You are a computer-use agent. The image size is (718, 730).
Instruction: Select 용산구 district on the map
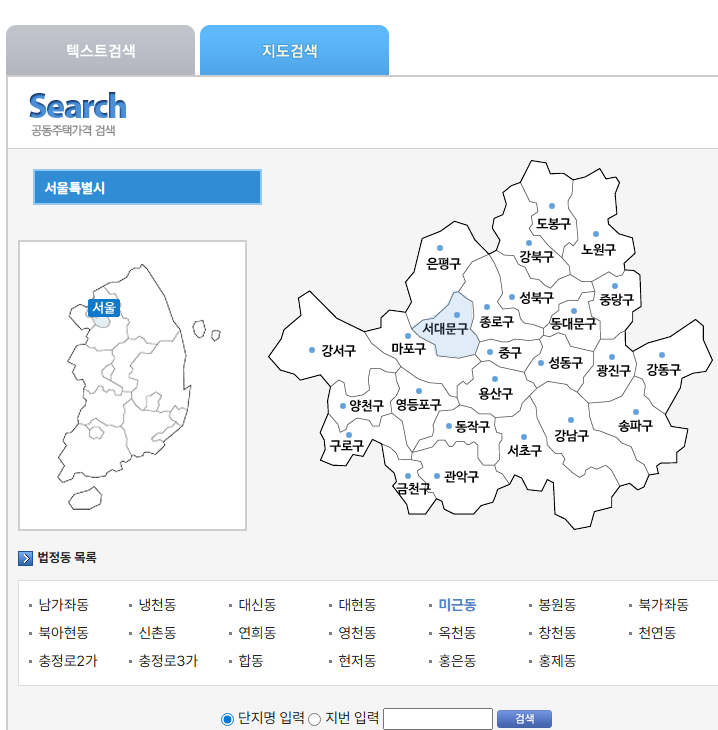click(x=495, y=394)
